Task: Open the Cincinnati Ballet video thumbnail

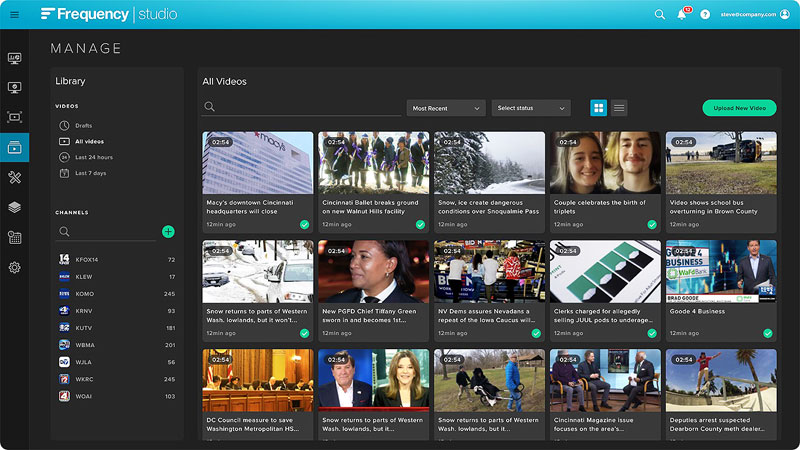Action: [373, 162]
